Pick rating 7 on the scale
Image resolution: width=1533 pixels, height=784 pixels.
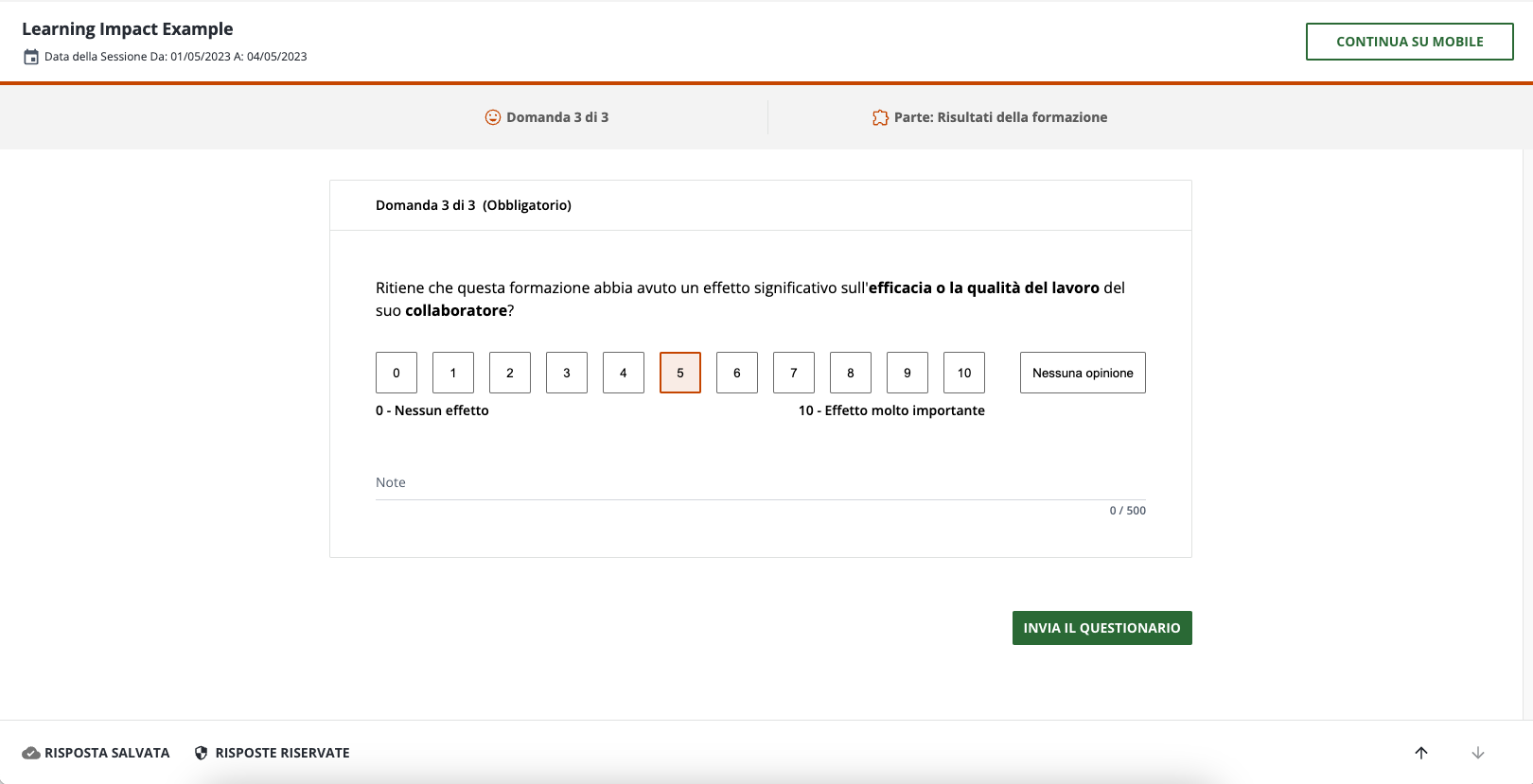point(794,373)
